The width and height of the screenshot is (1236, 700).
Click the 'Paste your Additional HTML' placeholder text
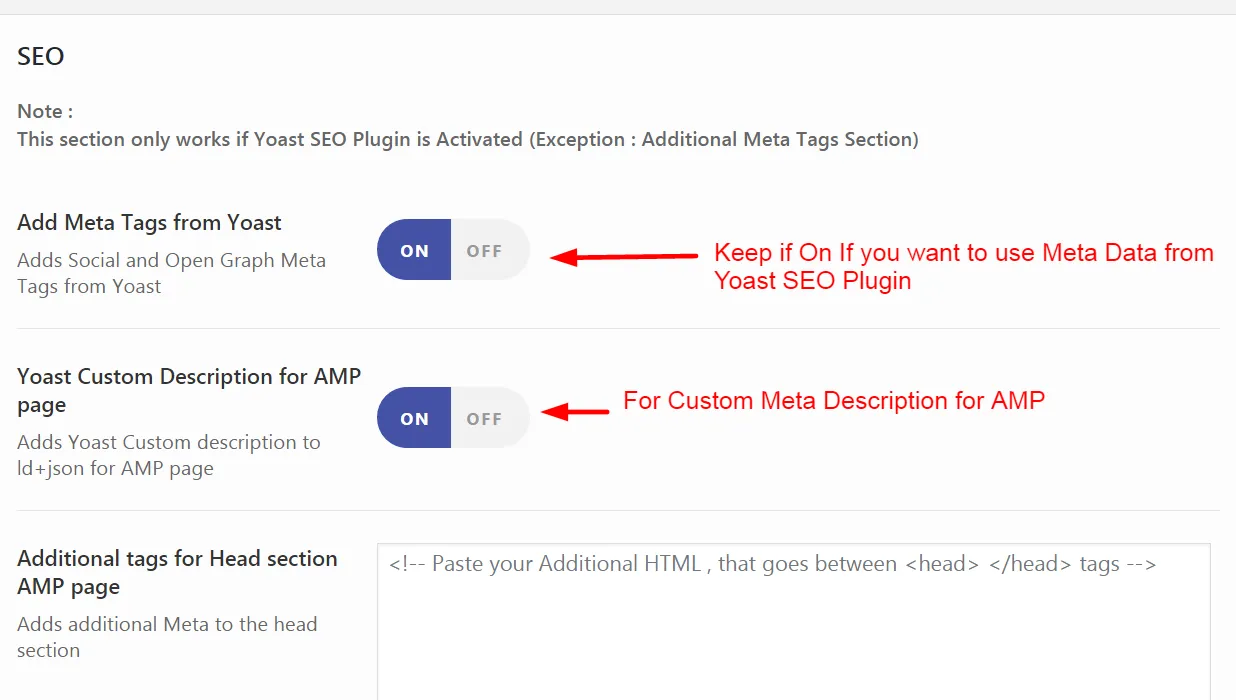772,564
